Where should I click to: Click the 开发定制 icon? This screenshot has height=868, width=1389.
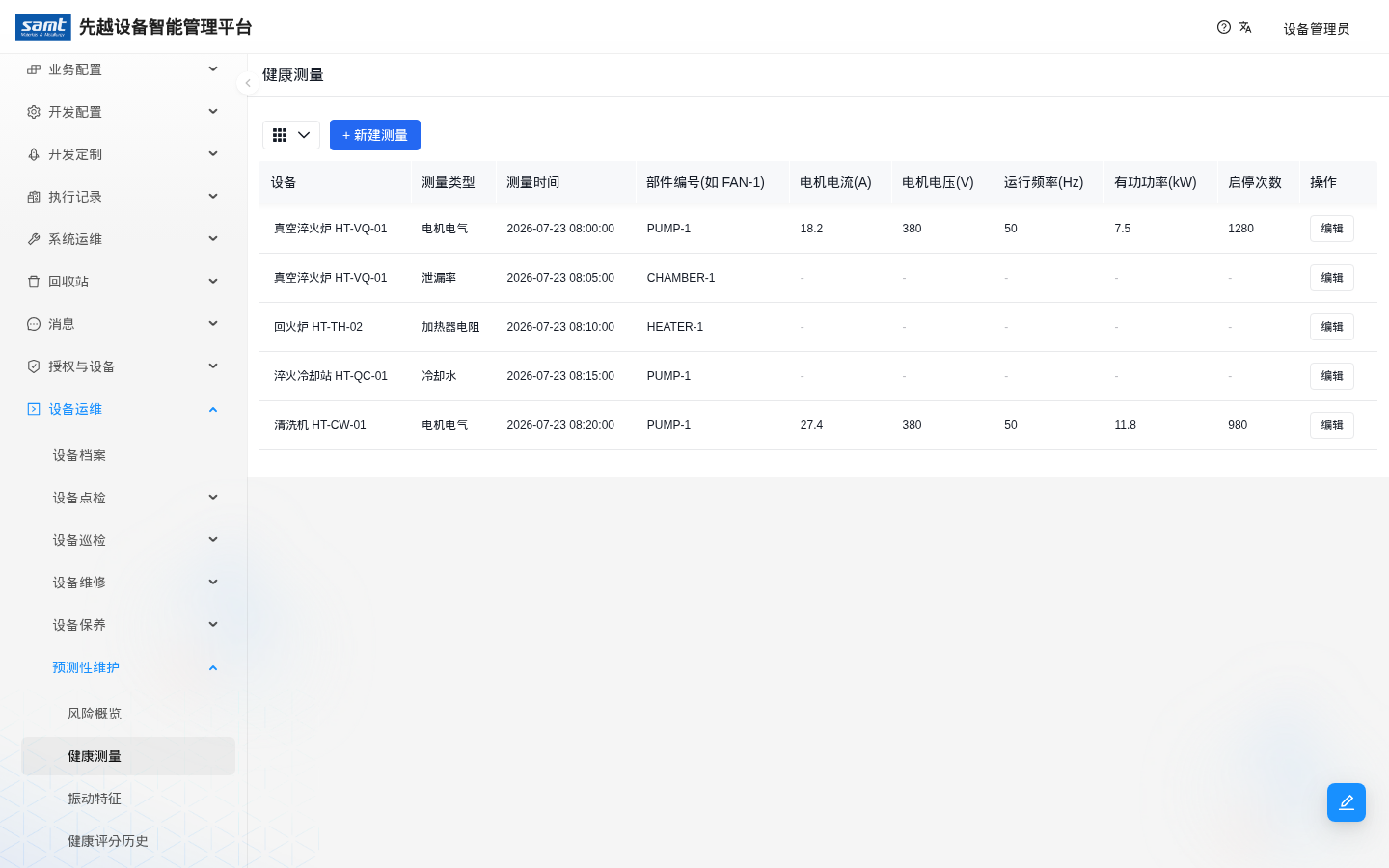click(x=34, y=154)
